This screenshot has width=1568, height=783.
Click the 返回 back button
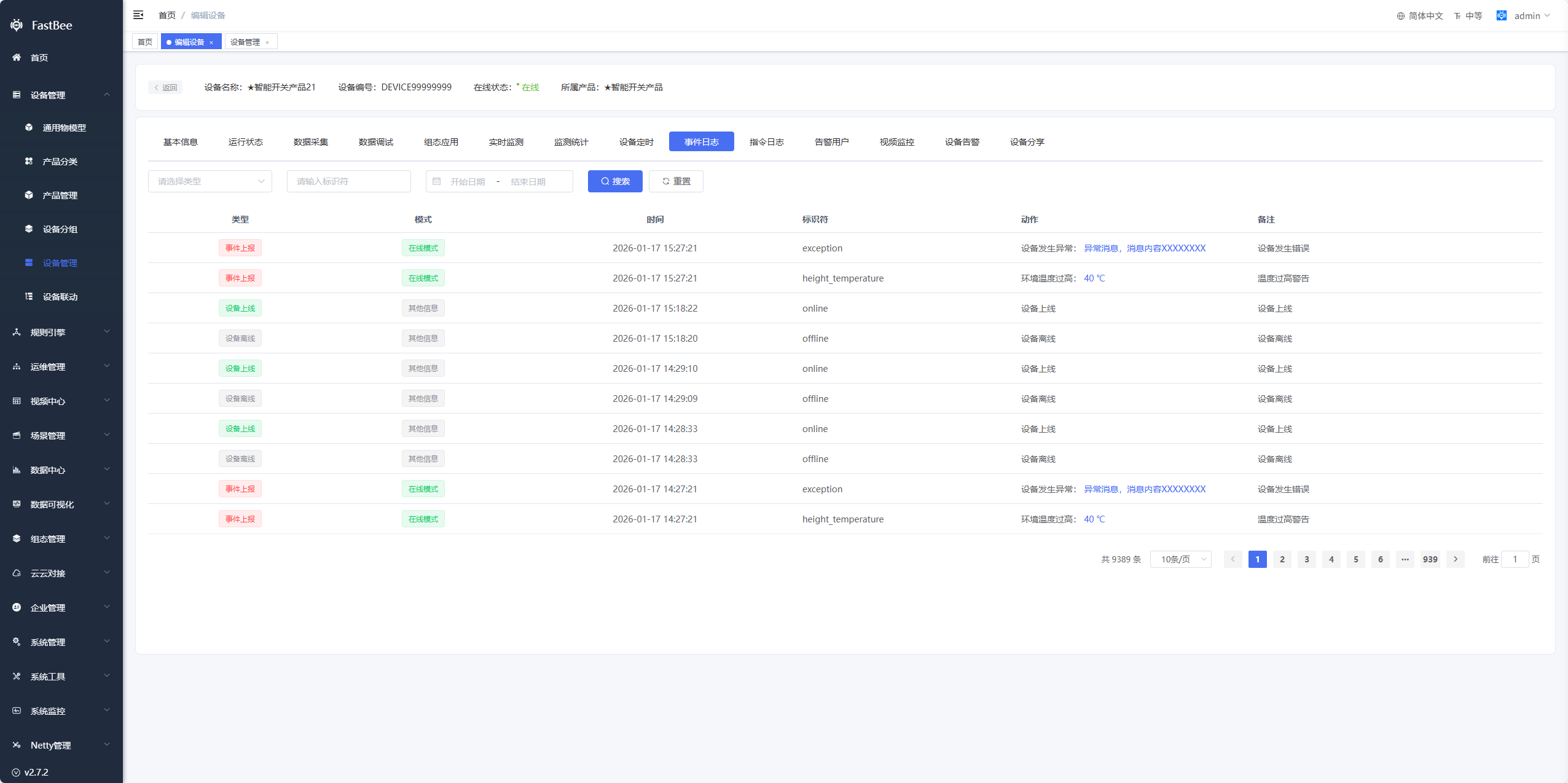coord(165,87)
